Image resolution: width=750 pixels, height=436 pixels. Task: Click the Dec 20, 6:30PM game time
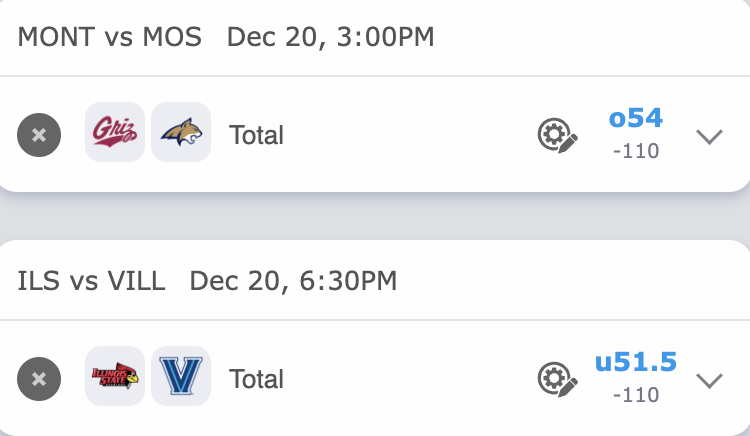tap(293, 281)
